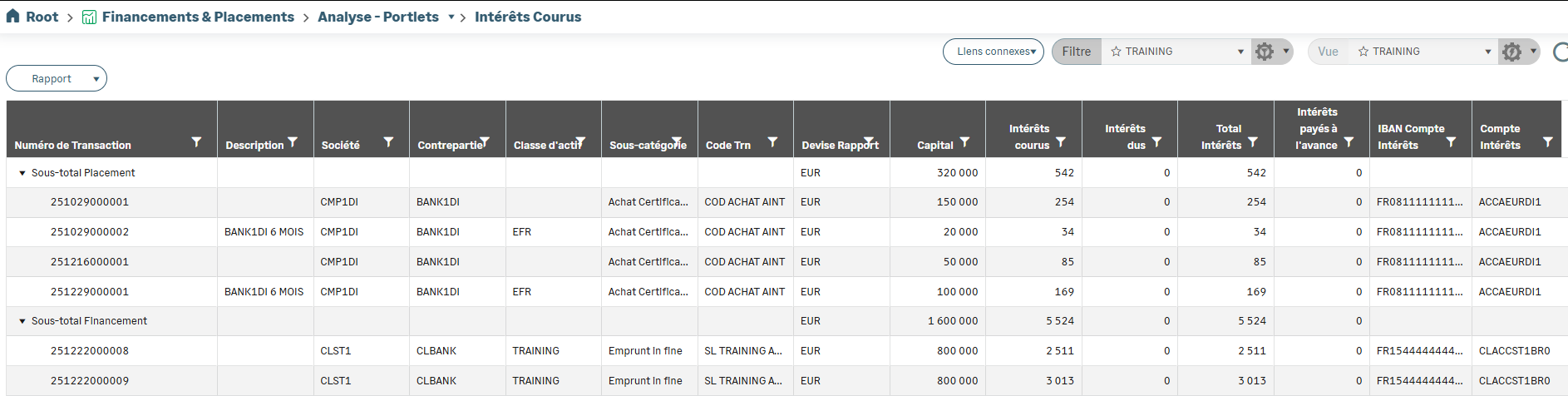Collapse the Sous-total Placement group

[22, 173]
